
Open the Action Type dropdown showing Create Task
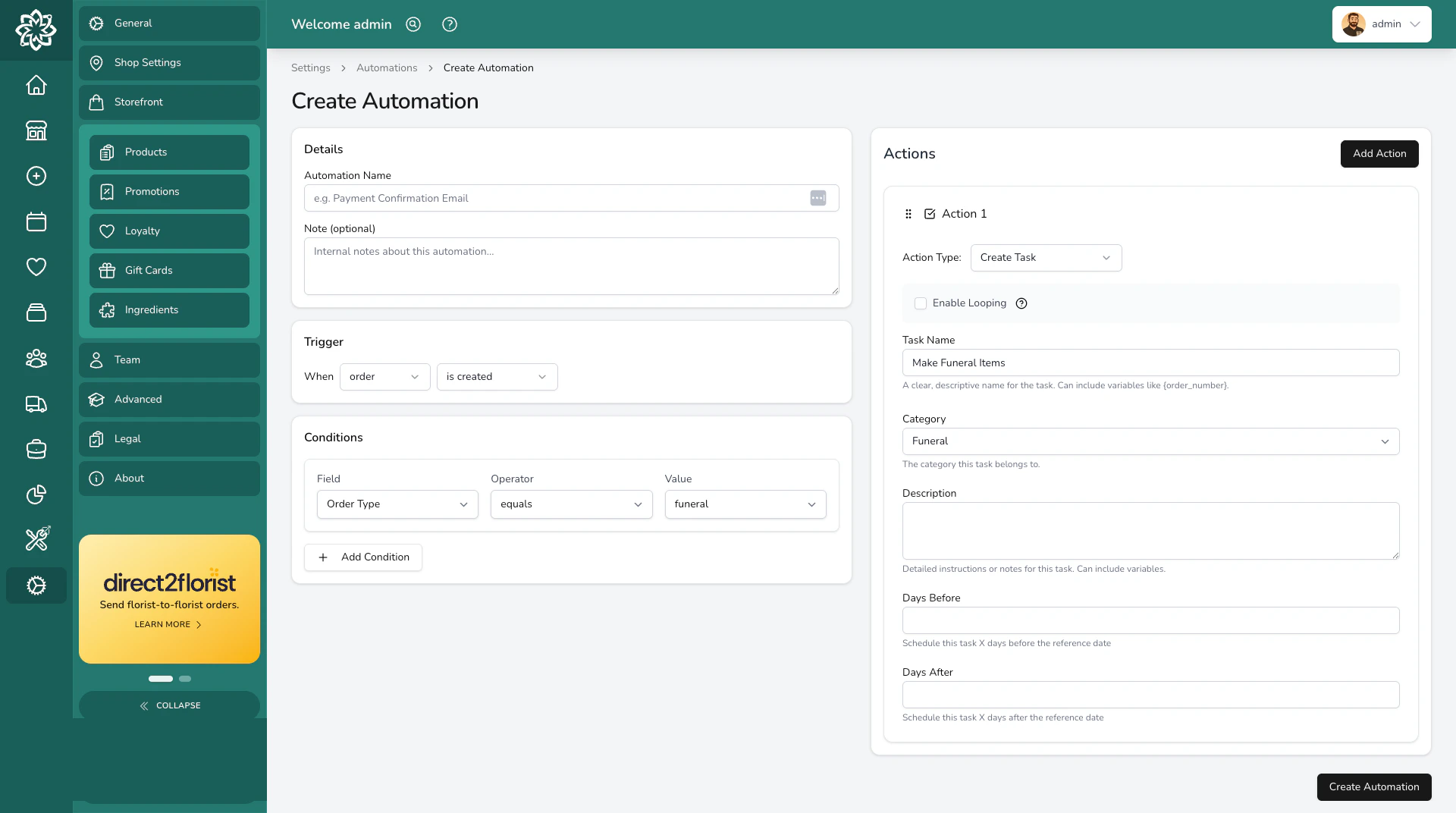click(x=1046, y=258)
